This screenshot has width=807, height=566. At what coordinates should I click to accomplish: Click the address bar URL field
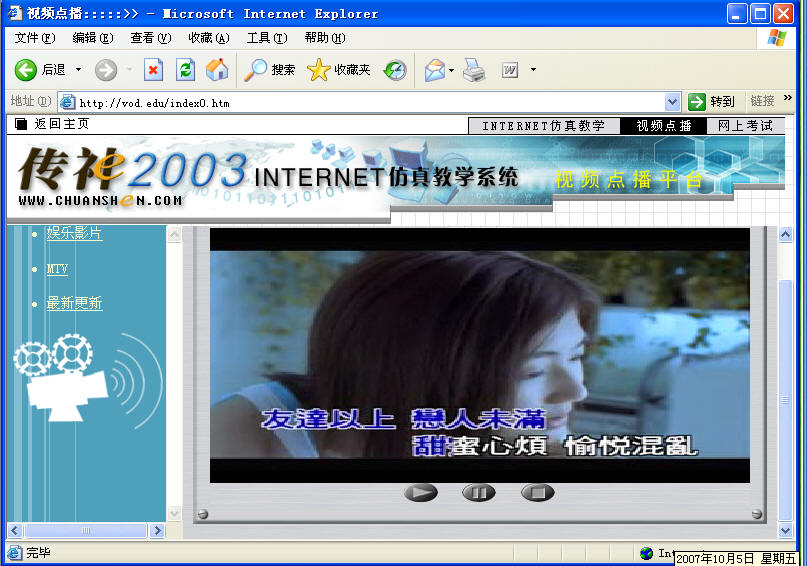pyautogui.click(x=370, y=102)
